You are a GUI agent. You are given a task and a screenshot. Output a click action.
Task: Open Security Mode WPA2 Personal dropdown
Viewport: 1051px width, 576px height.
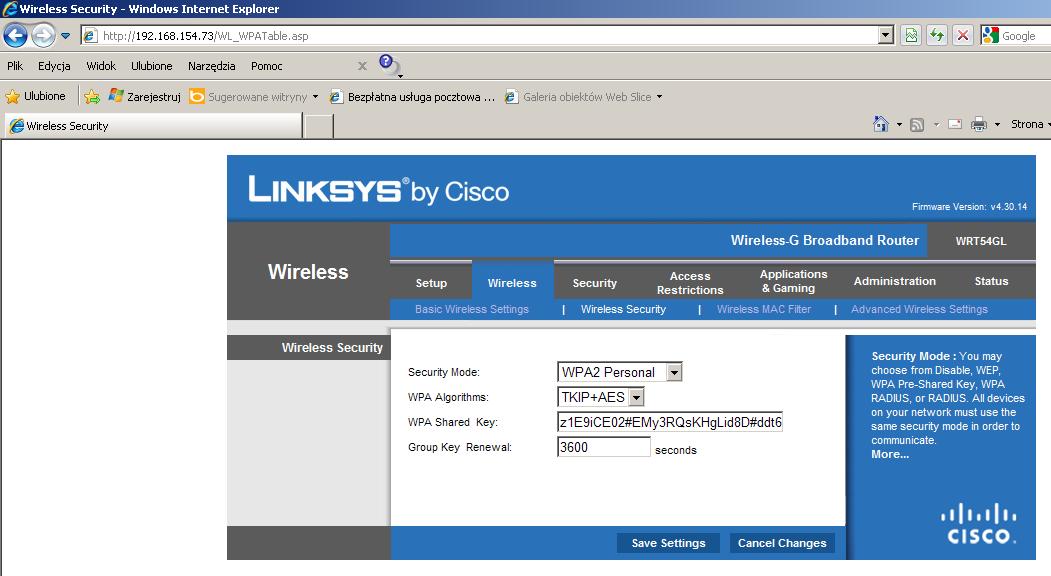point(619,372)
